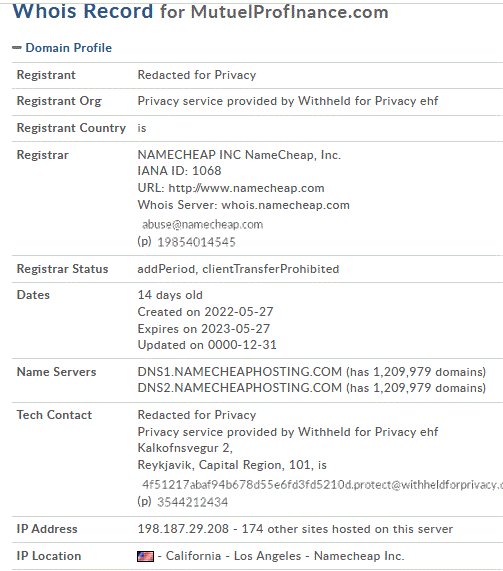Click the 'IANA ID: 1068' line
This screenshot has width=503, height=571.
click(x=179, y=171)
